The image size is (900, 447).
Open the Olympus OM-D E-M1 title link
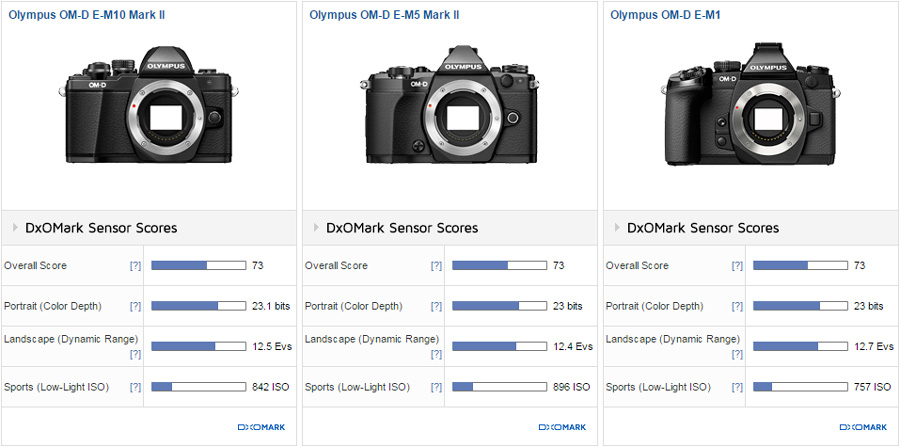(665, 15)
